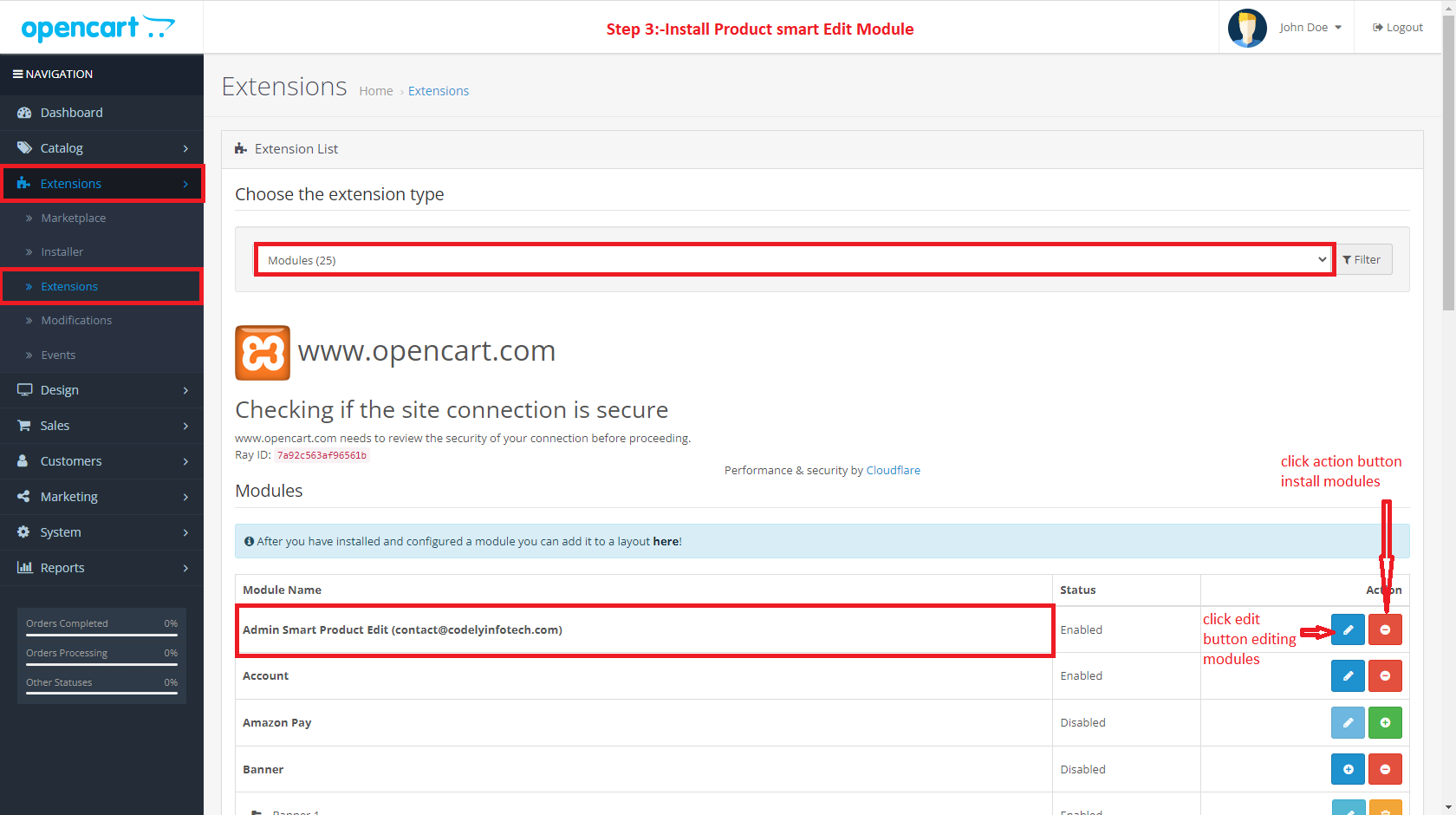The image size is (1456, 815).
Task: Open System via the gear icon
Action: coord(24,531)
